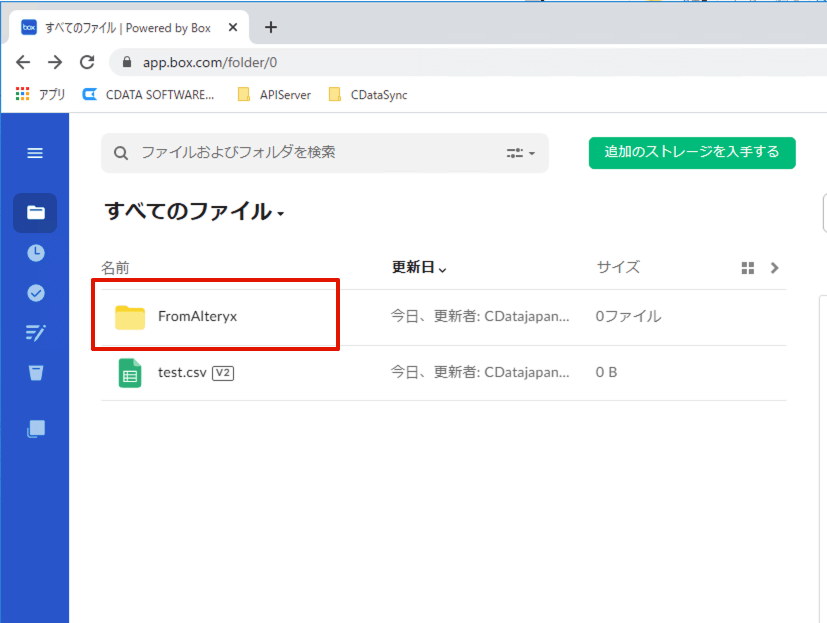
Task: Open search filter options dropdown
Action: (521, 153)
